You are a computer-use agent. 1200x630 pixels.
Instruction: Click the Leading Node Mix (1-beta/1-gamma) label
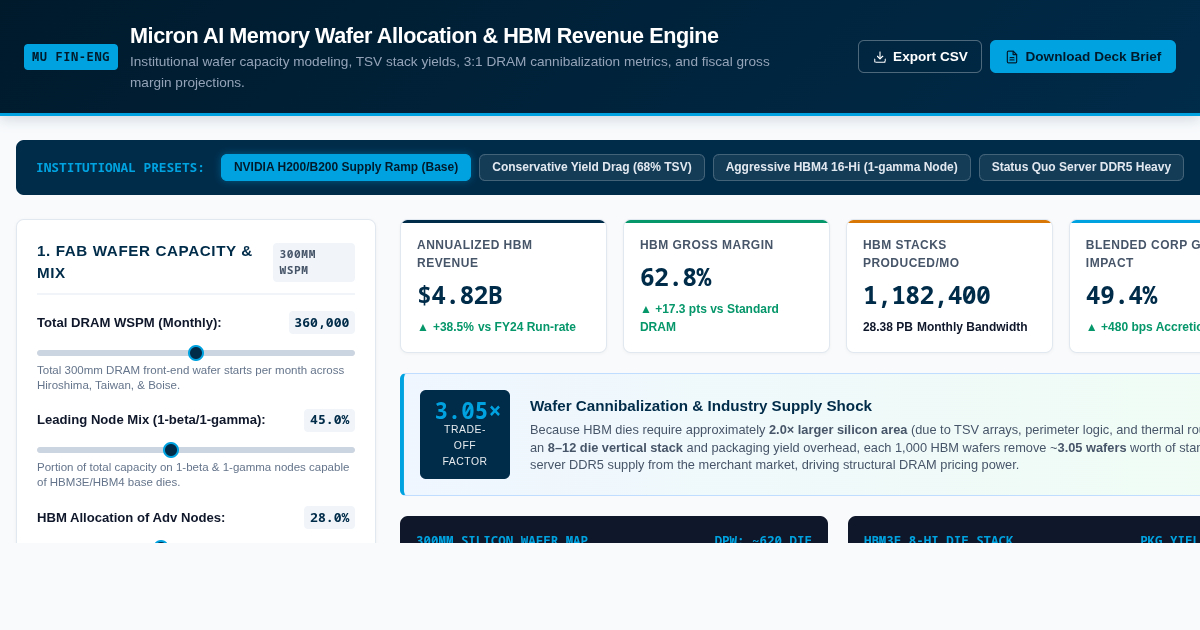[x=151, y=420]
